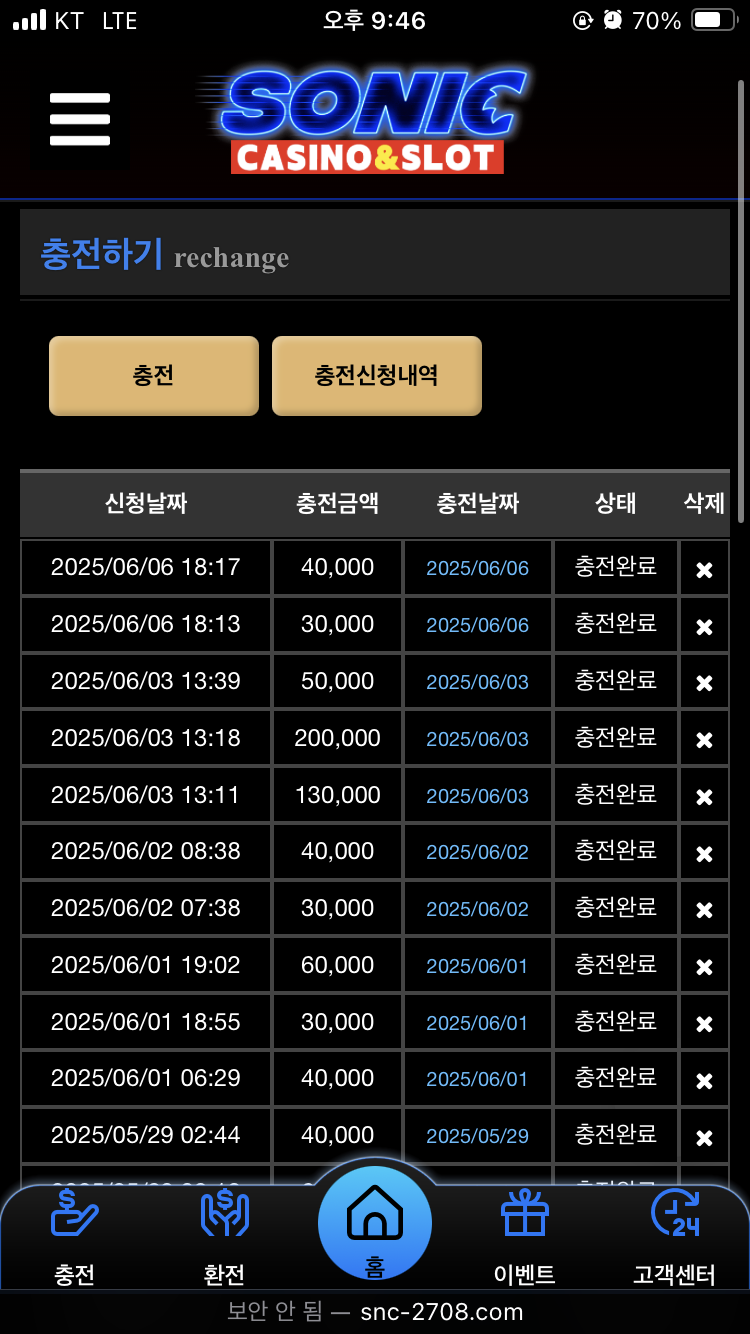Open the hamburger menu

(79, 120)
